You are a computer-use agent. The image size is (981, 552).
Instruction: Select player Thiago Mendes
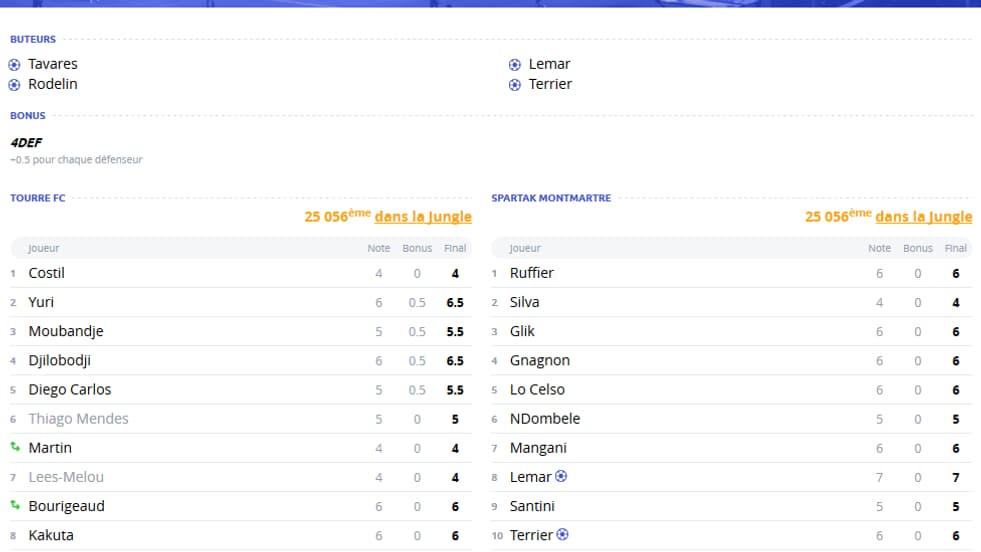tap(78, 419)
